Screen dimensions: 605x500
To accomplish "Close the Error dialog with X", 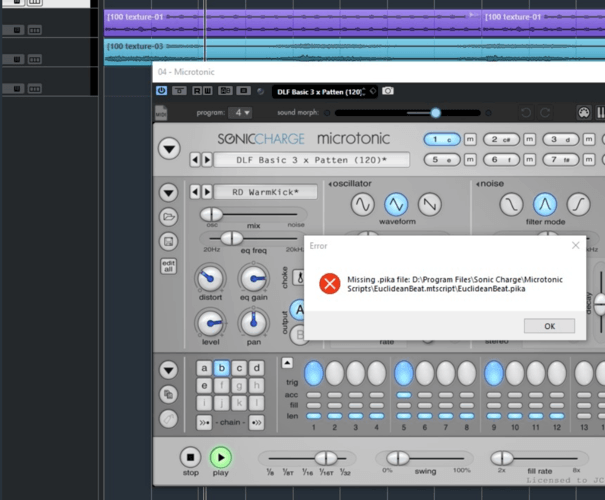I will tap(575, 245).
